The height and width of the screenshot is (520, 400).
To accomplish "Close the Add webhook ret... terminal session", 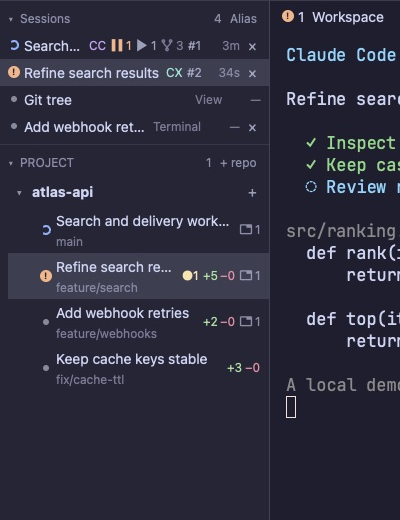I will (252, 127).
